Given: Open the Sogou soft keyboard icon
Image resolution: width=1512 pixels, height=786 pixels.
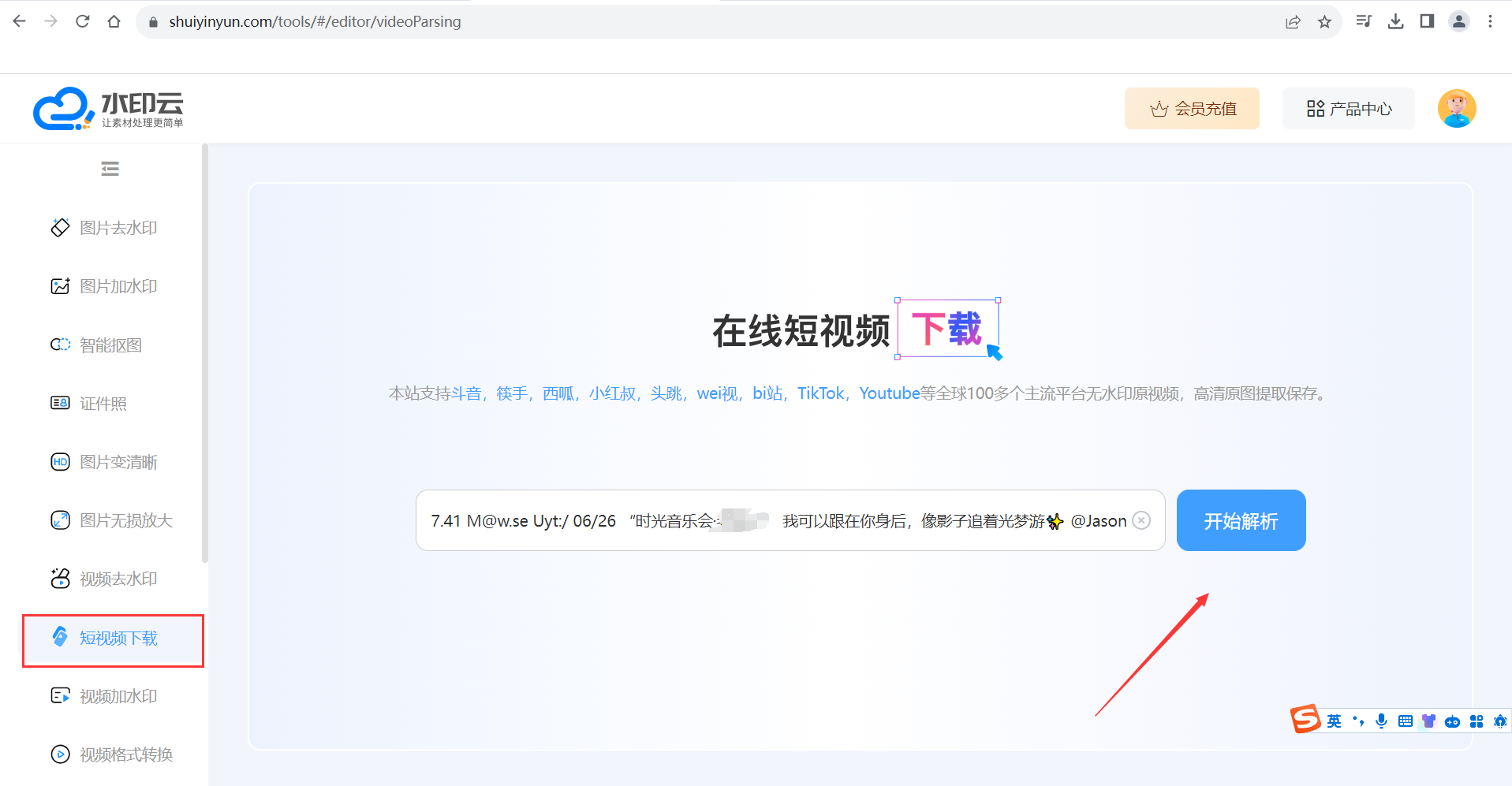Looking at the screenshot, I should click(x=1405, y=721).
